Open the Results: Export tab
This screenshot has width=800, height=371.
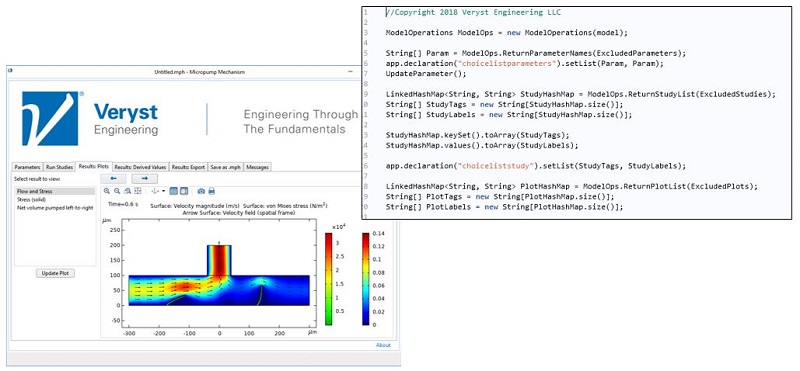(x=188, y=167)
